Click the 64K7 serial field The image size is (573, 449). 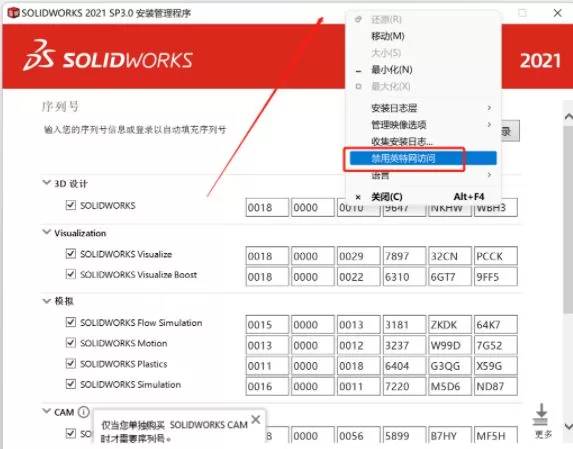(496, 324)
